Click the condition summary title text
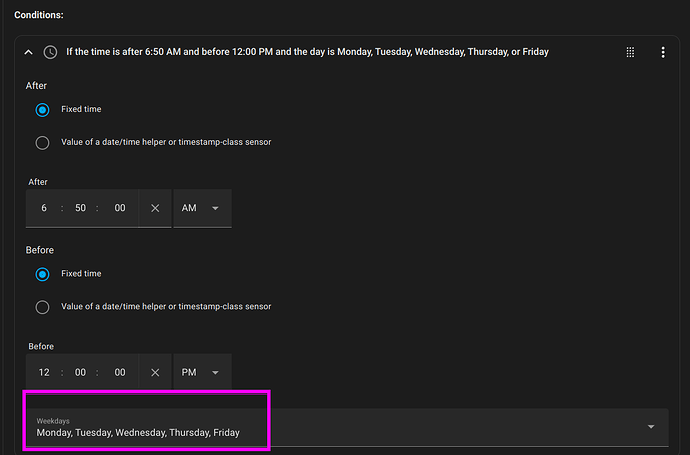Viewport: 690px width, 455px height. (x=308, y=52)
